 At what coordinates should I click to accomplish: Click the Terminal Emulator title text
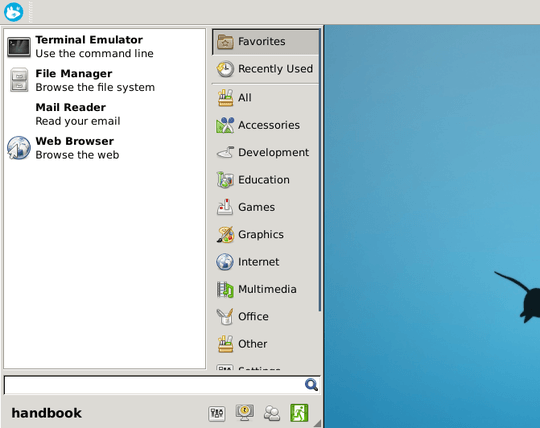89,40
